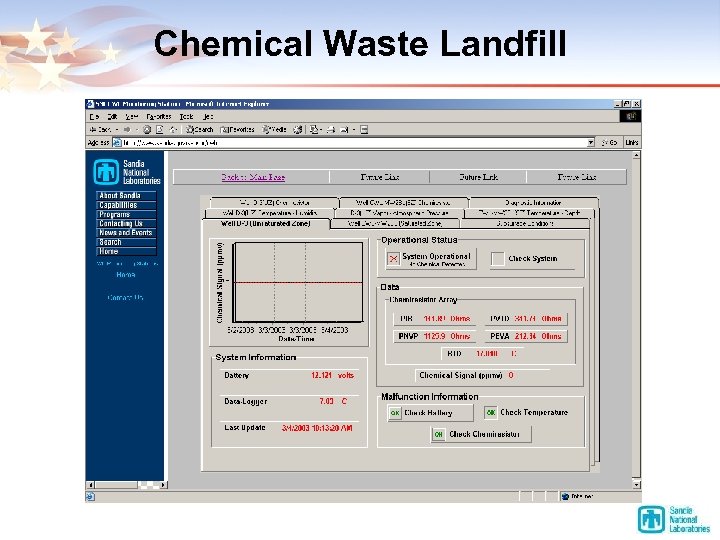The width and height of the screenshot is (720, 540).
Task: Click the Sandia thunderbird logo in sidebar
Action: tap(106, 171)
